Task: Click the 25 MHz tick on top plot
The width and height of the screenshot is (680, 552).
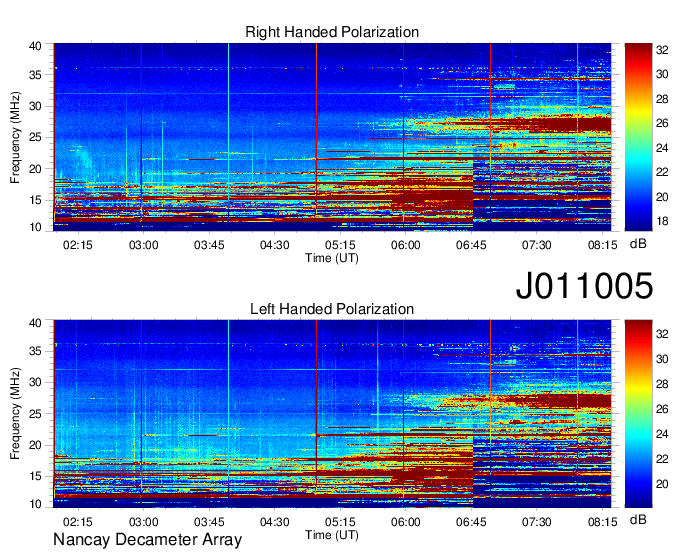Action: coord(35,137)
